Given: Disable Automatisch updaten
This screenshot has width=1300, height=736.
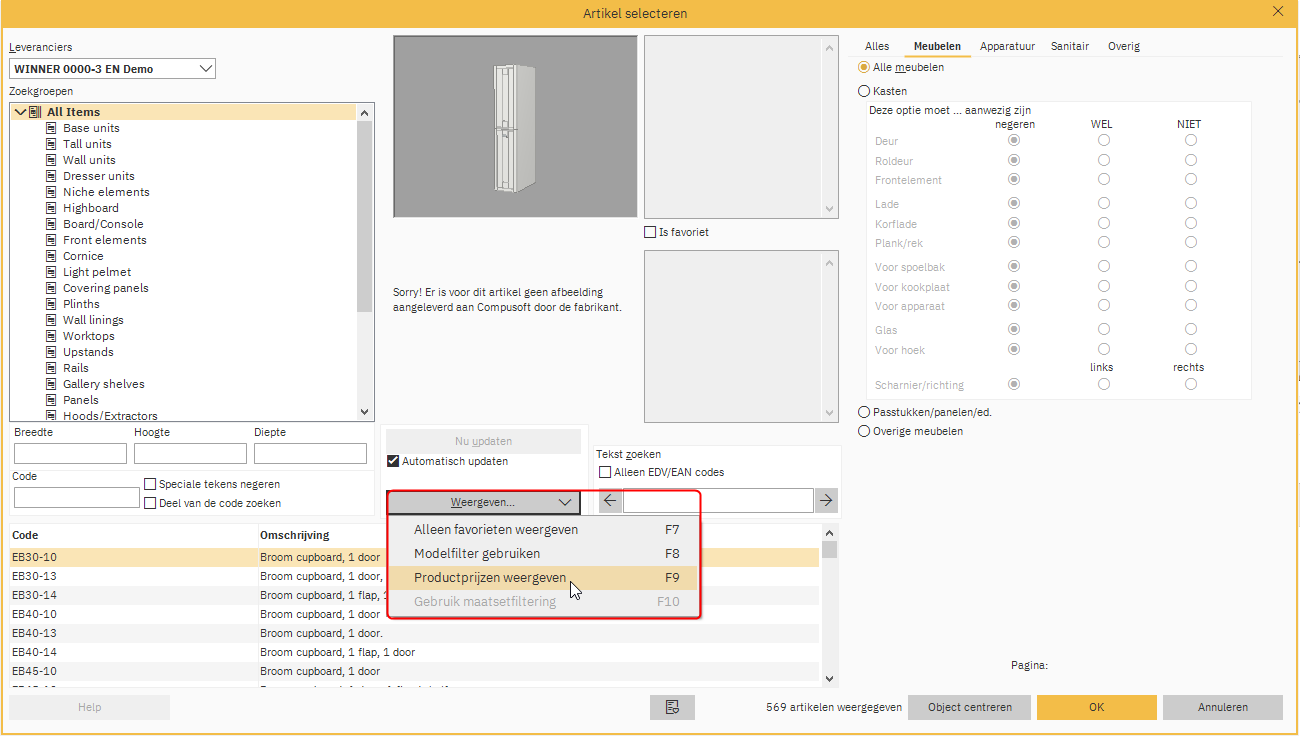Looking at the screenshot, I should click(x=393, y=461).
